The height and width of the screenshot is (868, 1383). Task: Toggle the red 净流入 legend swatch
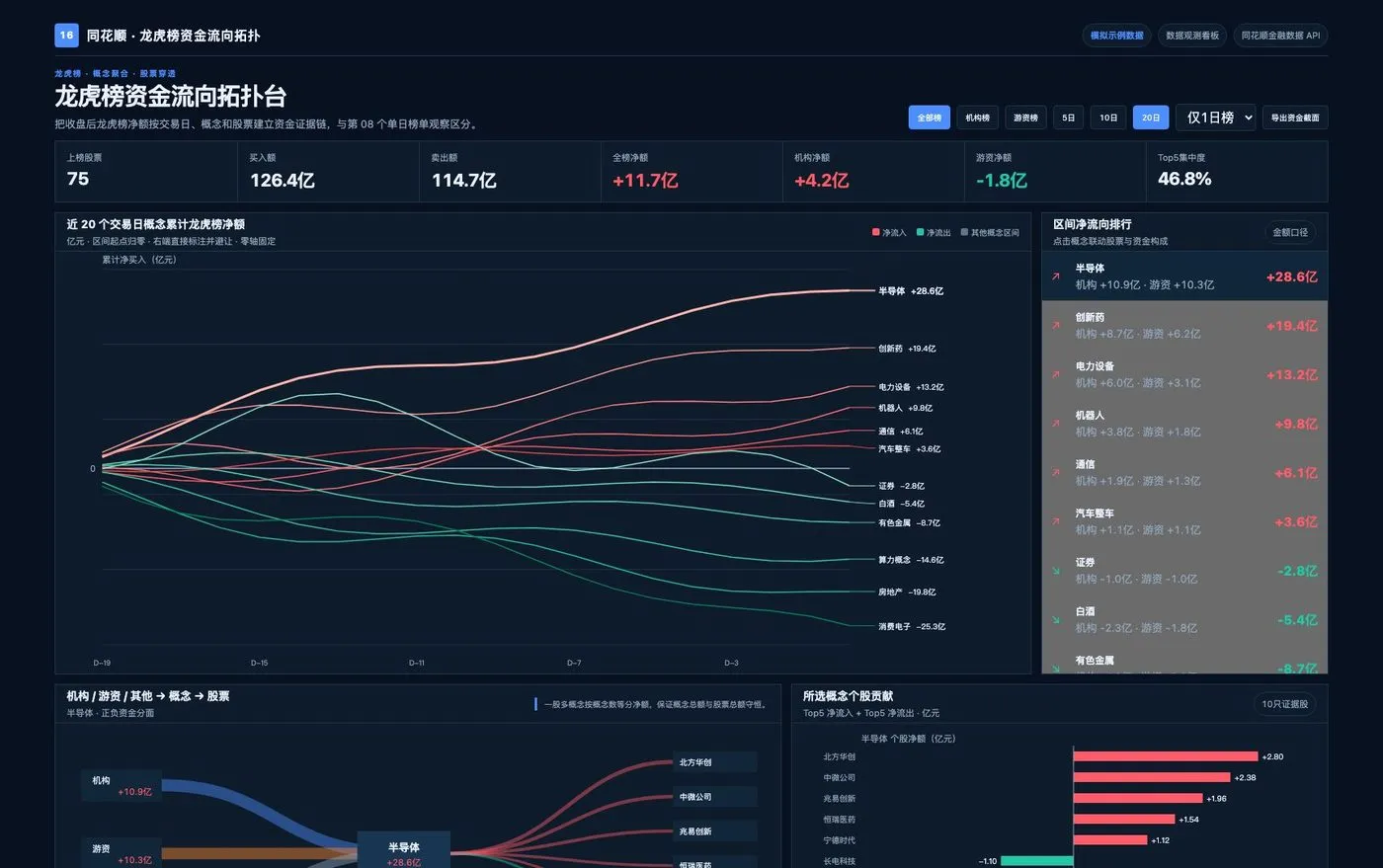[x=875, y=233]
